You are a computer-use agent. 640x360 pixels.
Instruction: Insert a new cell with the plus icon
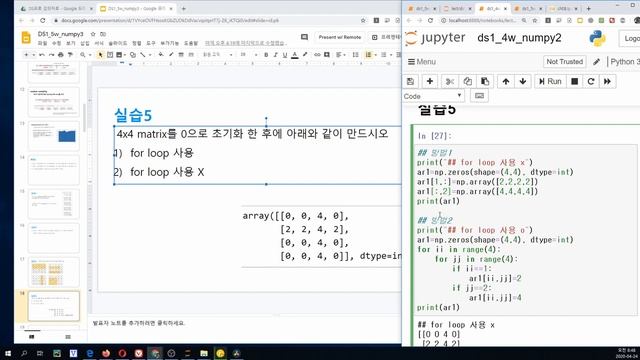(430, 82)
